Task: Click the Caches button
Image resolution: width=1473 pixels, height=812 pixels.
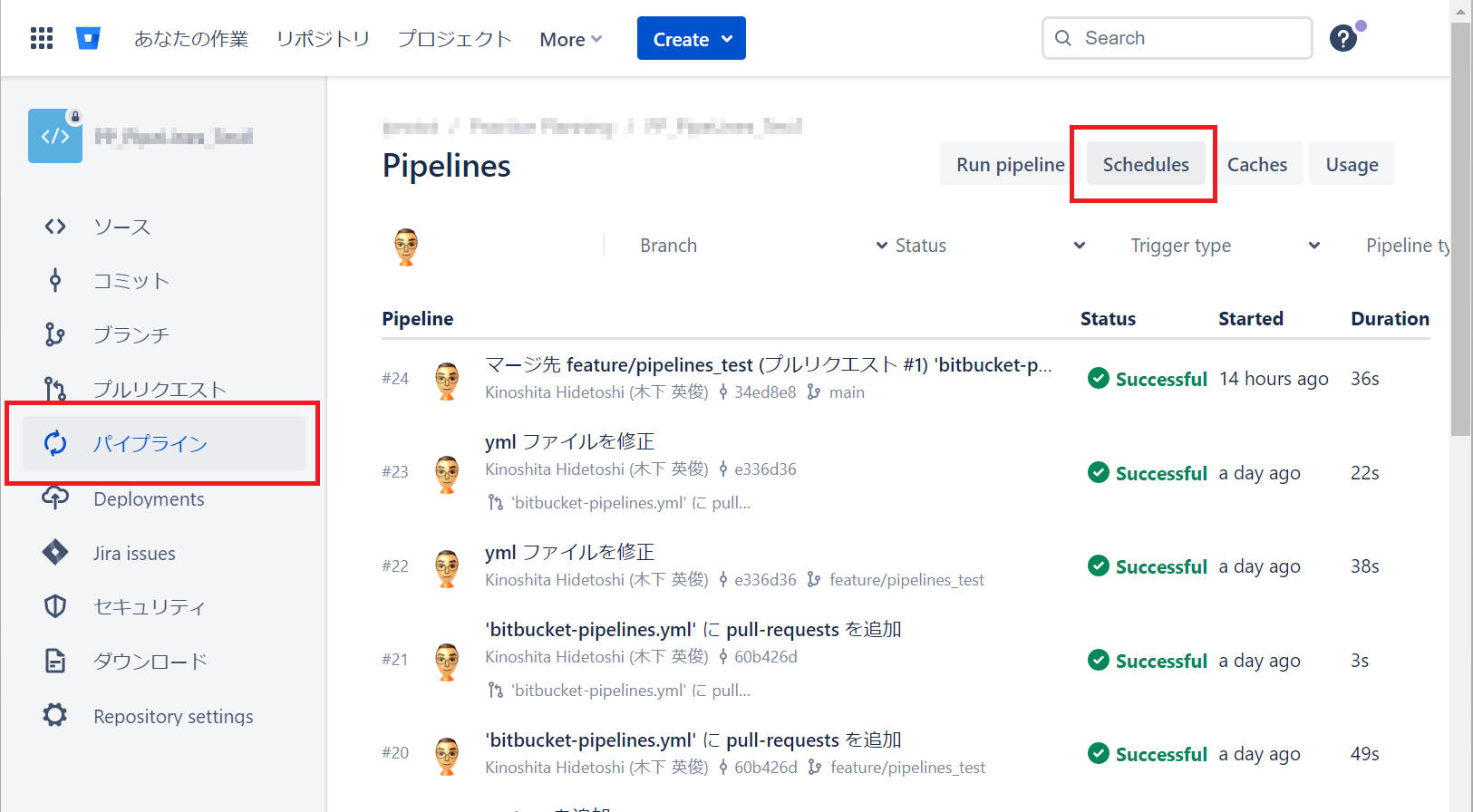Action: point(1257,164)
